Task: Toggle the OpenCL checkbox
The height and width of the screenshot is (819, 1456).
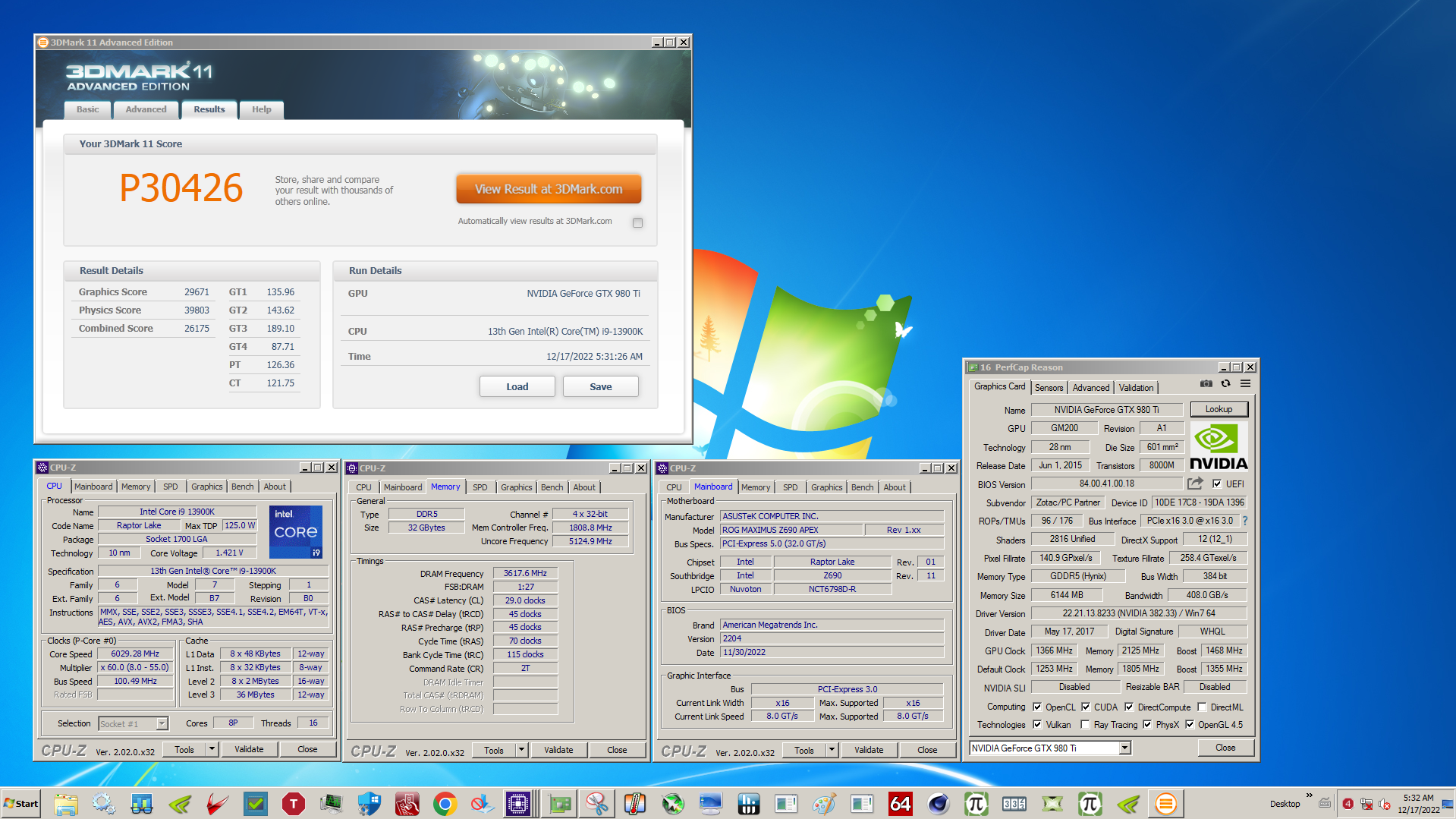Action: point(1037,707)
